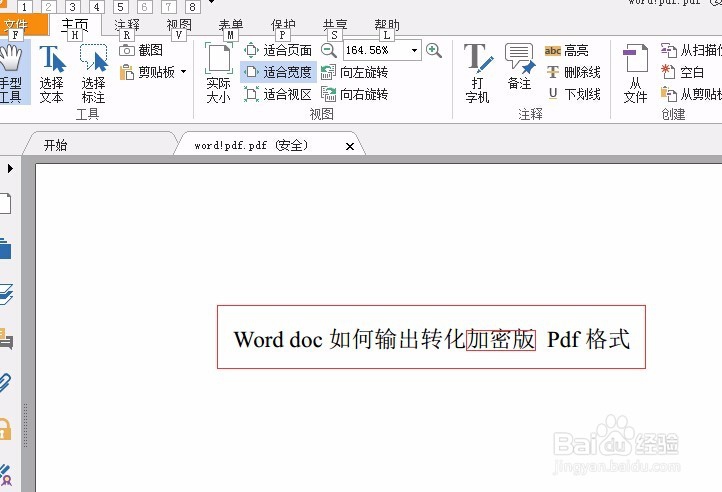Image resolution: width=722 pixels, height=492 pixels.
Task: Select the Hand tool
Action: point(13,73)
